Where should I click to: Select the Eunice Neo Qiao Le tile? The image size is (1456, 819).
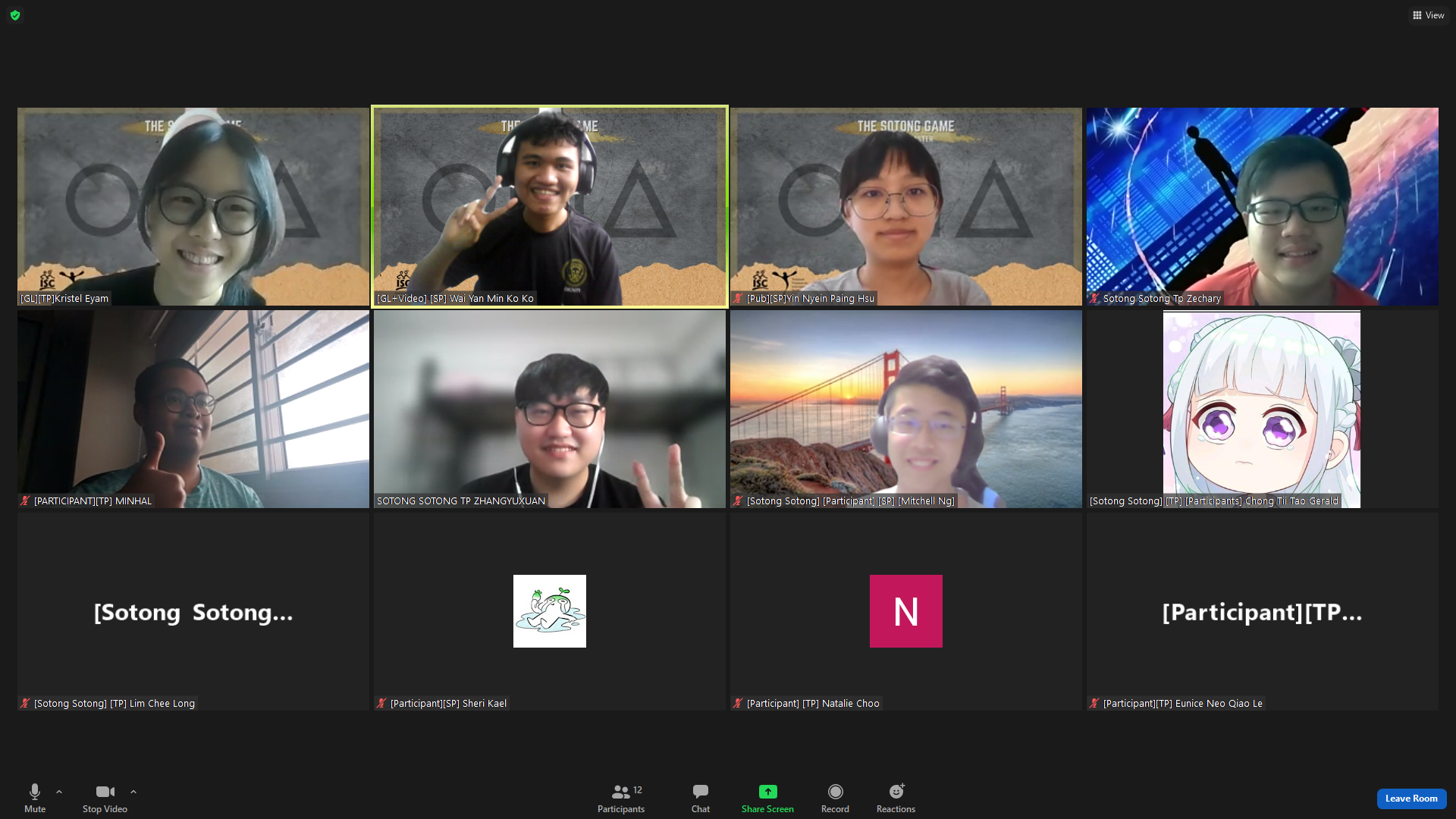[x=1262, y=611]
